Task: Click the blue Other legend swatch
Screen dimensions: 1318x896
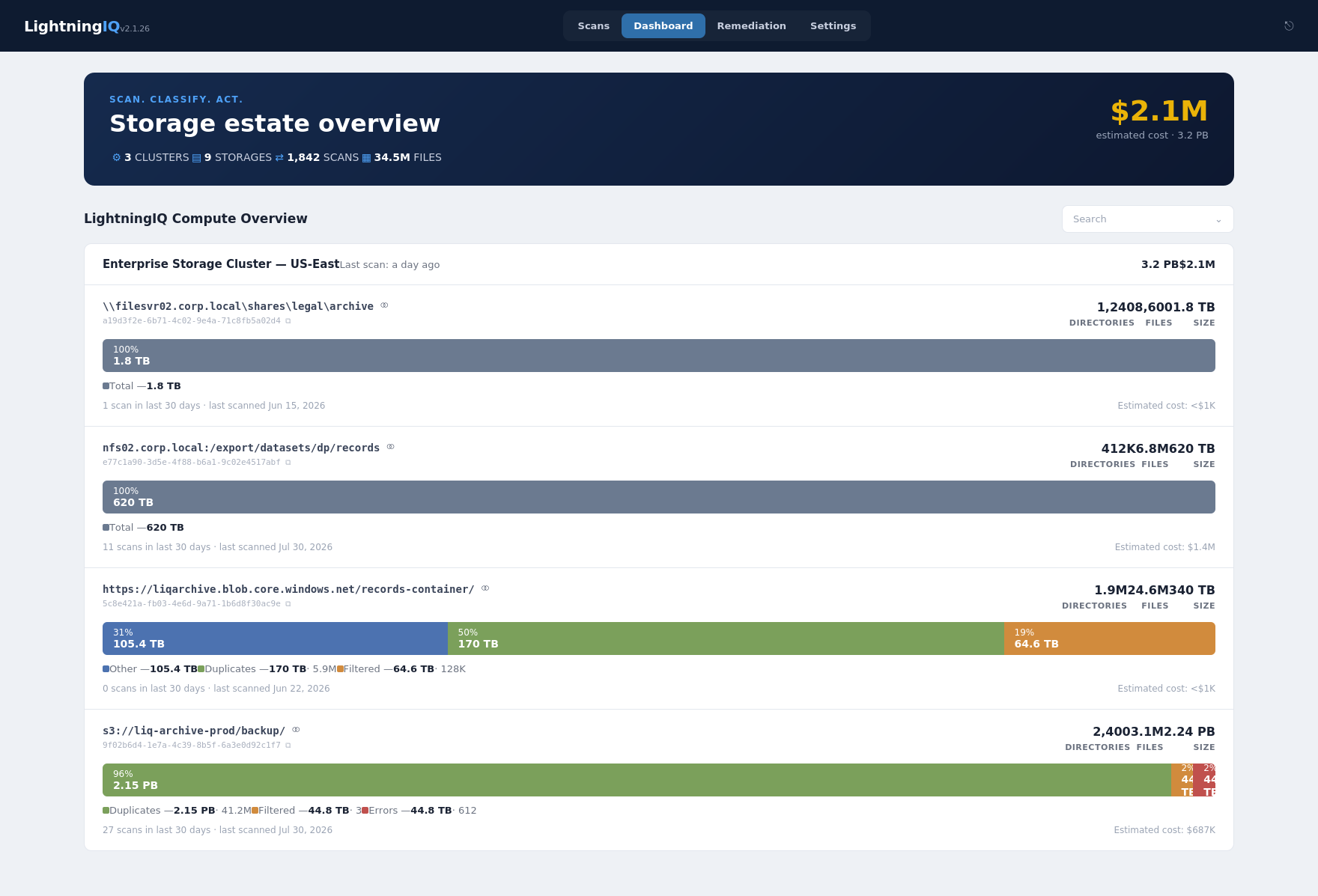Action: (x=106, y=669)
